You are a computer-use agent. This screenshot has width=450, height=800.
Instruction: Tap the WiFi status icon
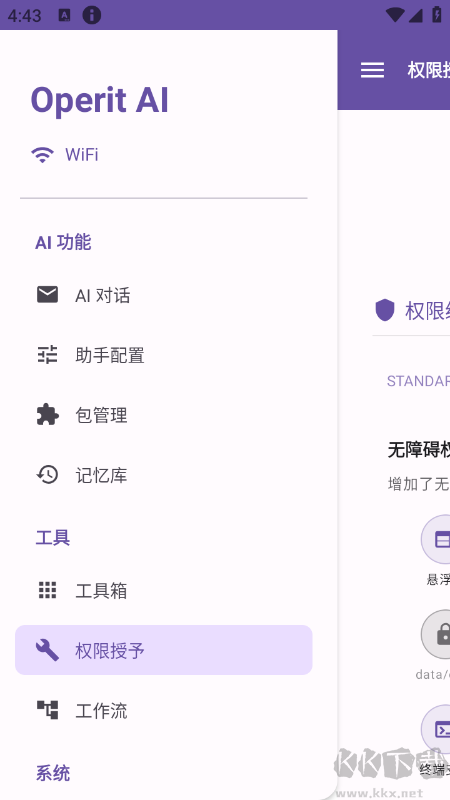click(42, 154)
